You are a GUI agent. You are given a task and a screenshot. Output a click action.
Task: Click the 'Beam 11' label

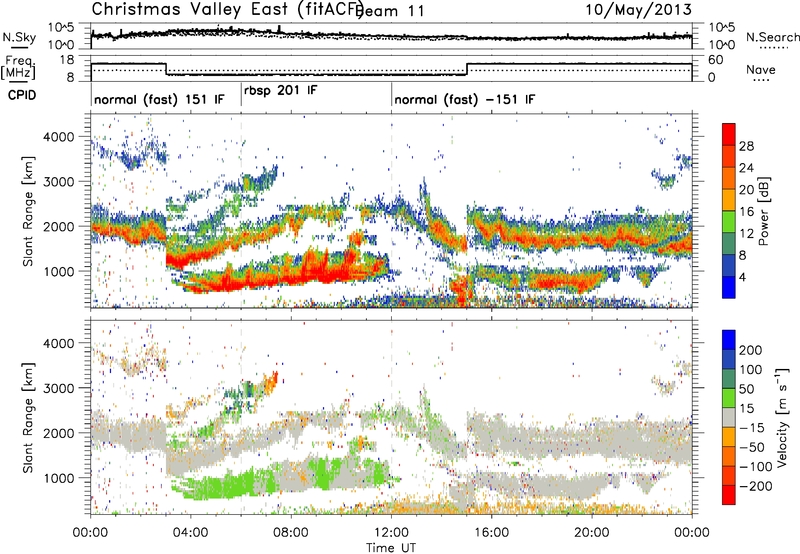390,11
